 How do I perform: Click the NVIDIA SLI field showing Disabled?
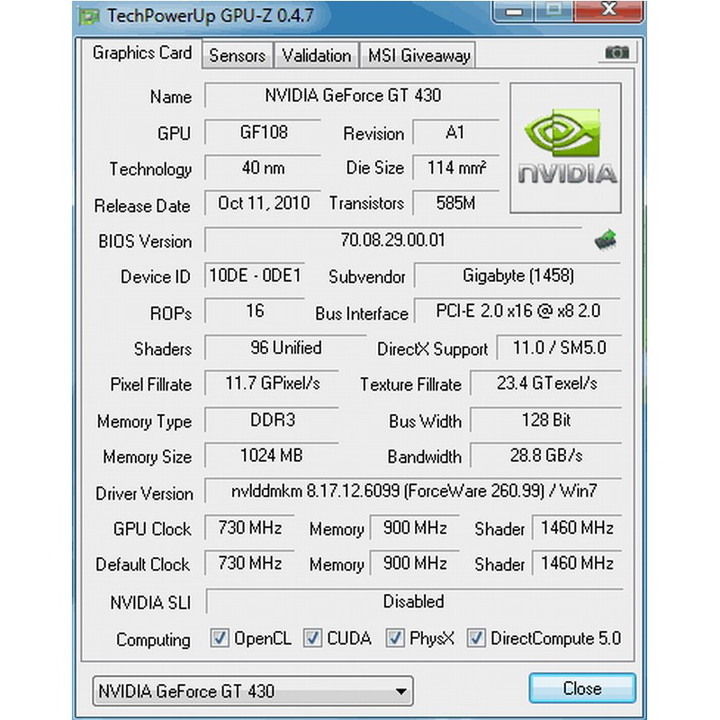pyautogui.click(x=414, y=601)
